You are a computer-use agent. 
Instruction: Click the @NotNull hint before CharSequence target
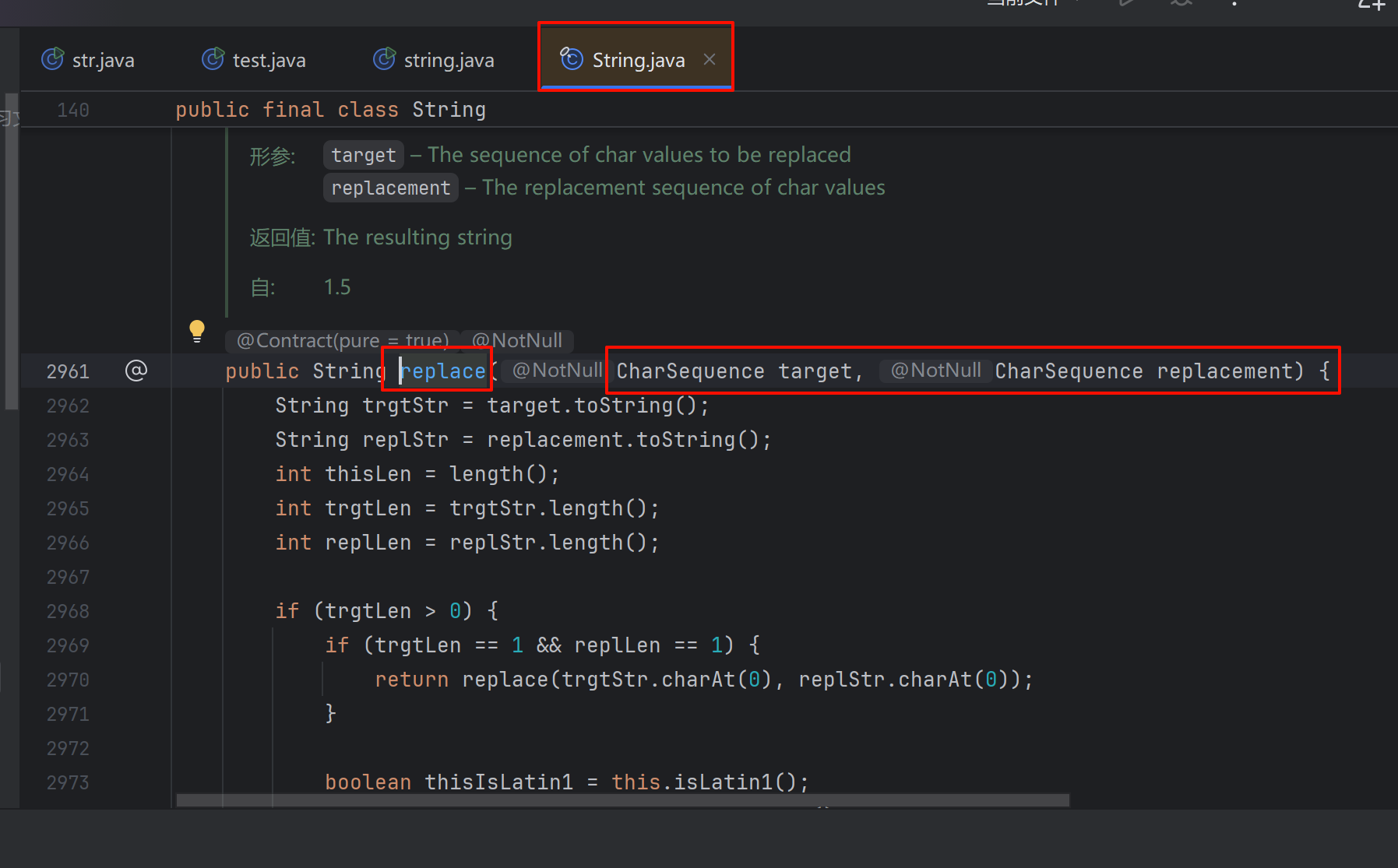[x=557, y=371]
